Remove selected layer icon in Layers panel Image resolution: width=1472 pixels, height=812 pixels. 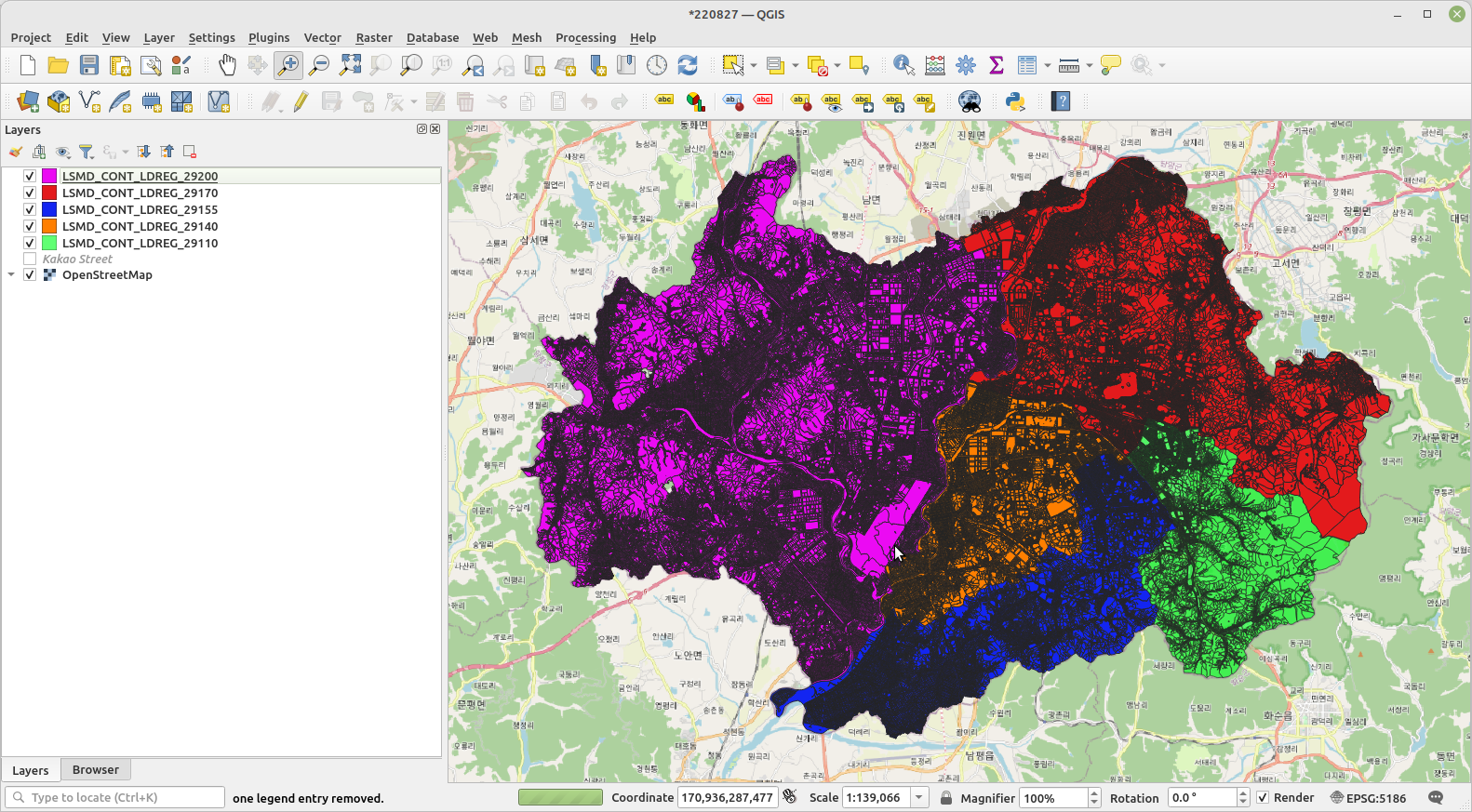point(190,152)
